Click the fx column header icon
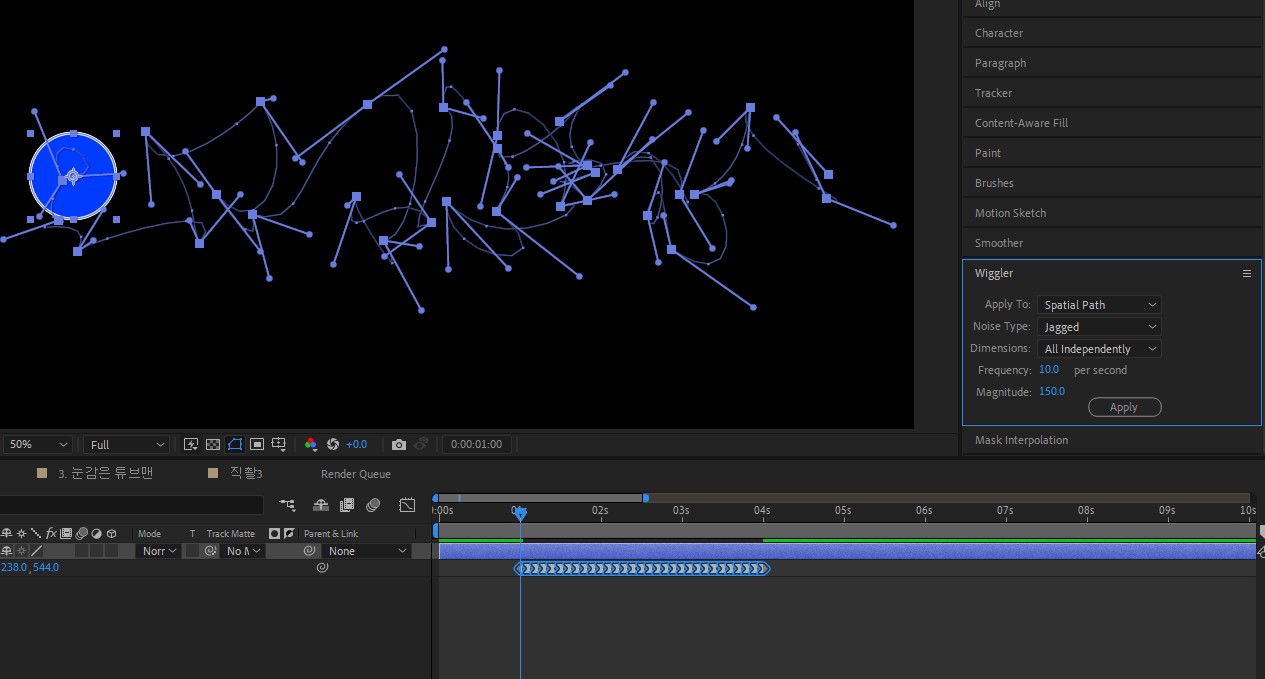Viewport: 1265px width, 679px height. [x=51, y=533]
